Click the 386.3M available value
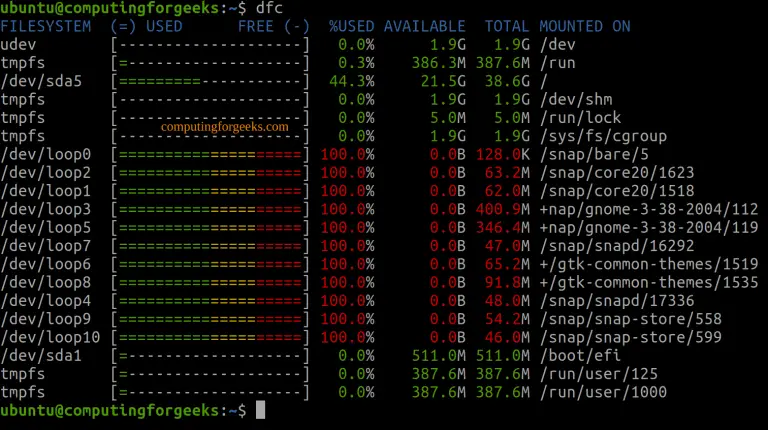This screenshot has width=768, height=430. coord(438,63)
